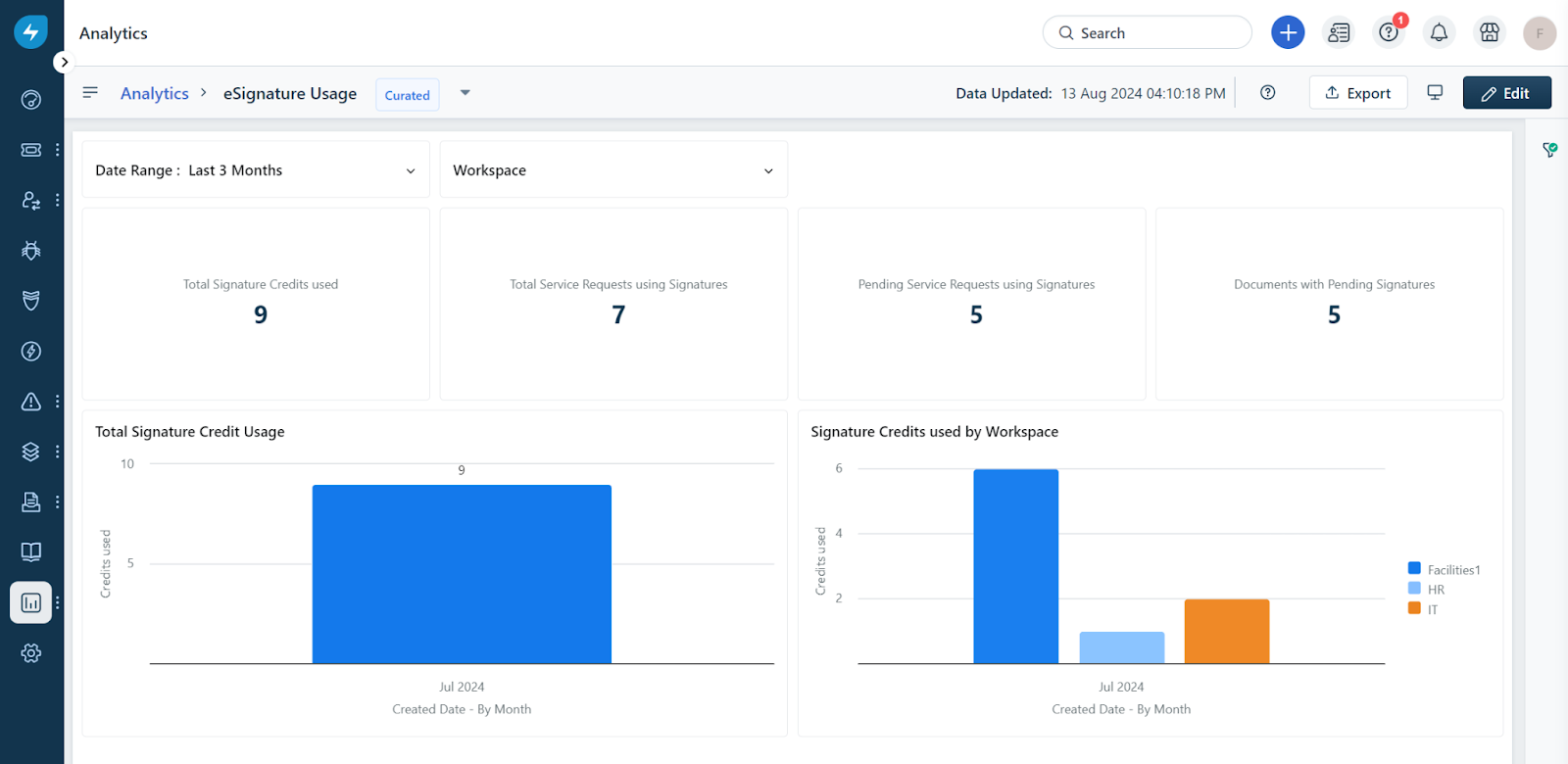Click the Freshservice lightning logo

[x=30, y=31]
